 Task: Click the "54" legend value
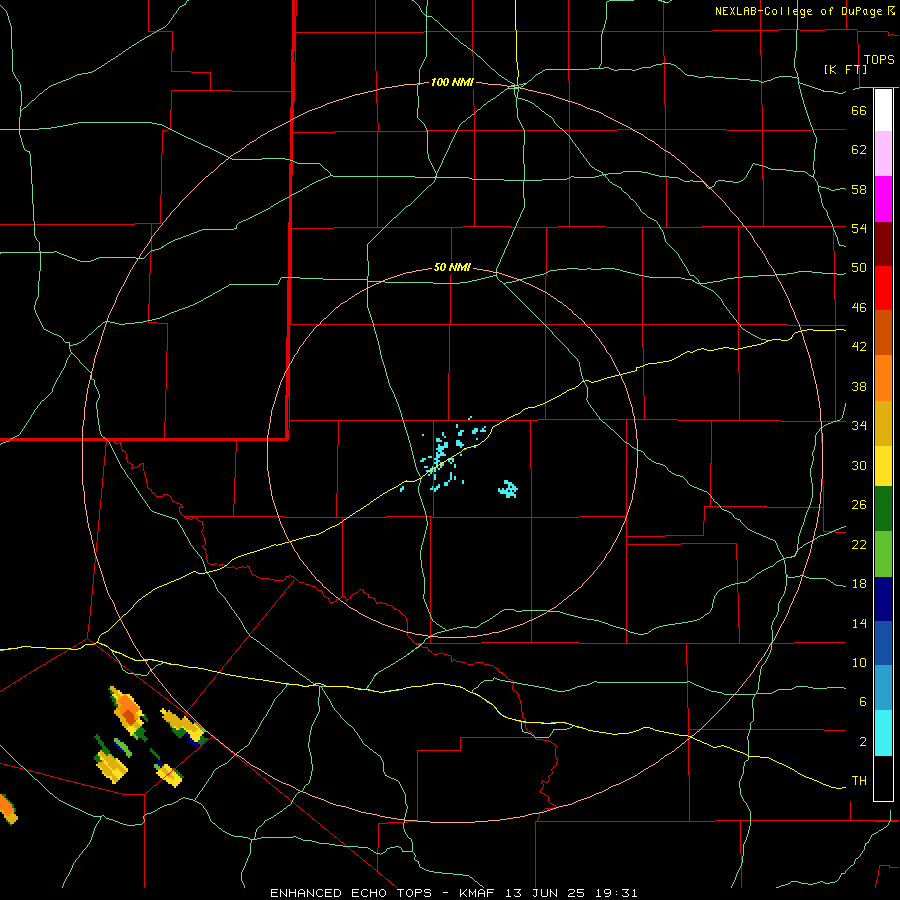click(x=859, y=228)
